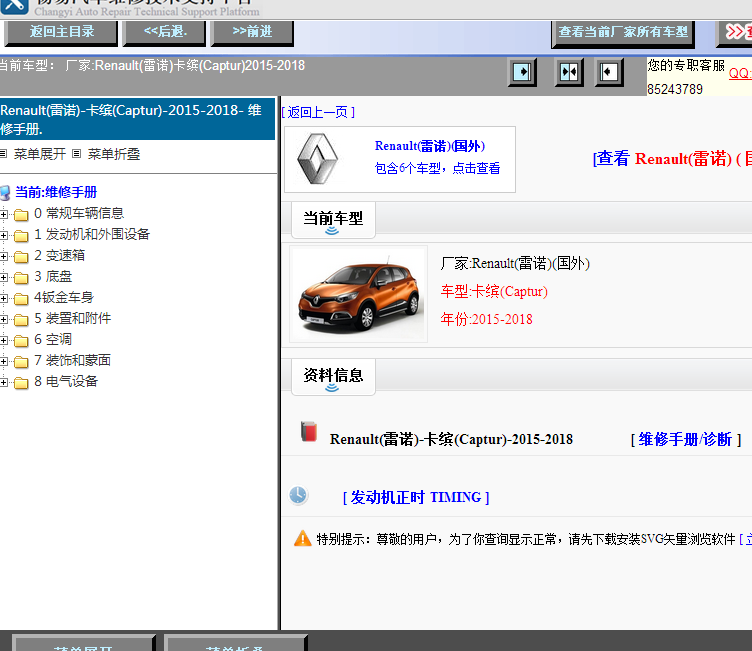Image resolution: width=752 pixels, height=651 pixels.
Task: Select the 资料信息 section tab
Action: [x=333, y=376]
